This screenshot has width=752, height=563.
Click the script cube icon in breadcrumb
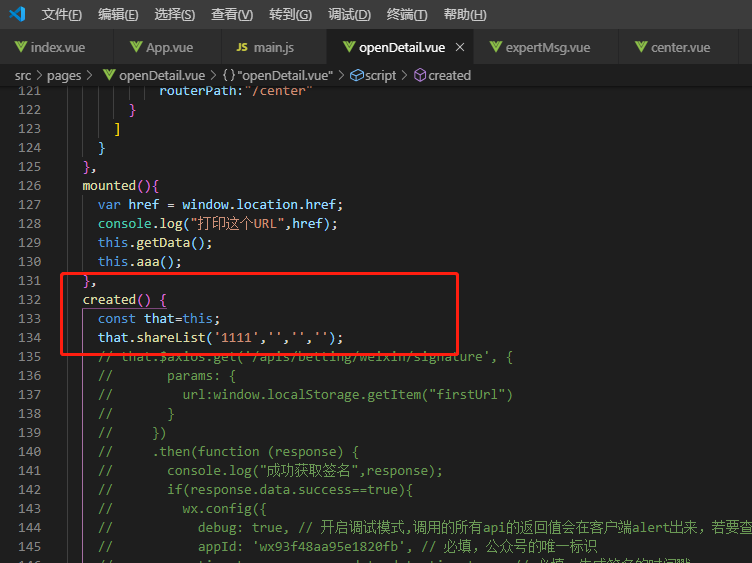(356, 75)
